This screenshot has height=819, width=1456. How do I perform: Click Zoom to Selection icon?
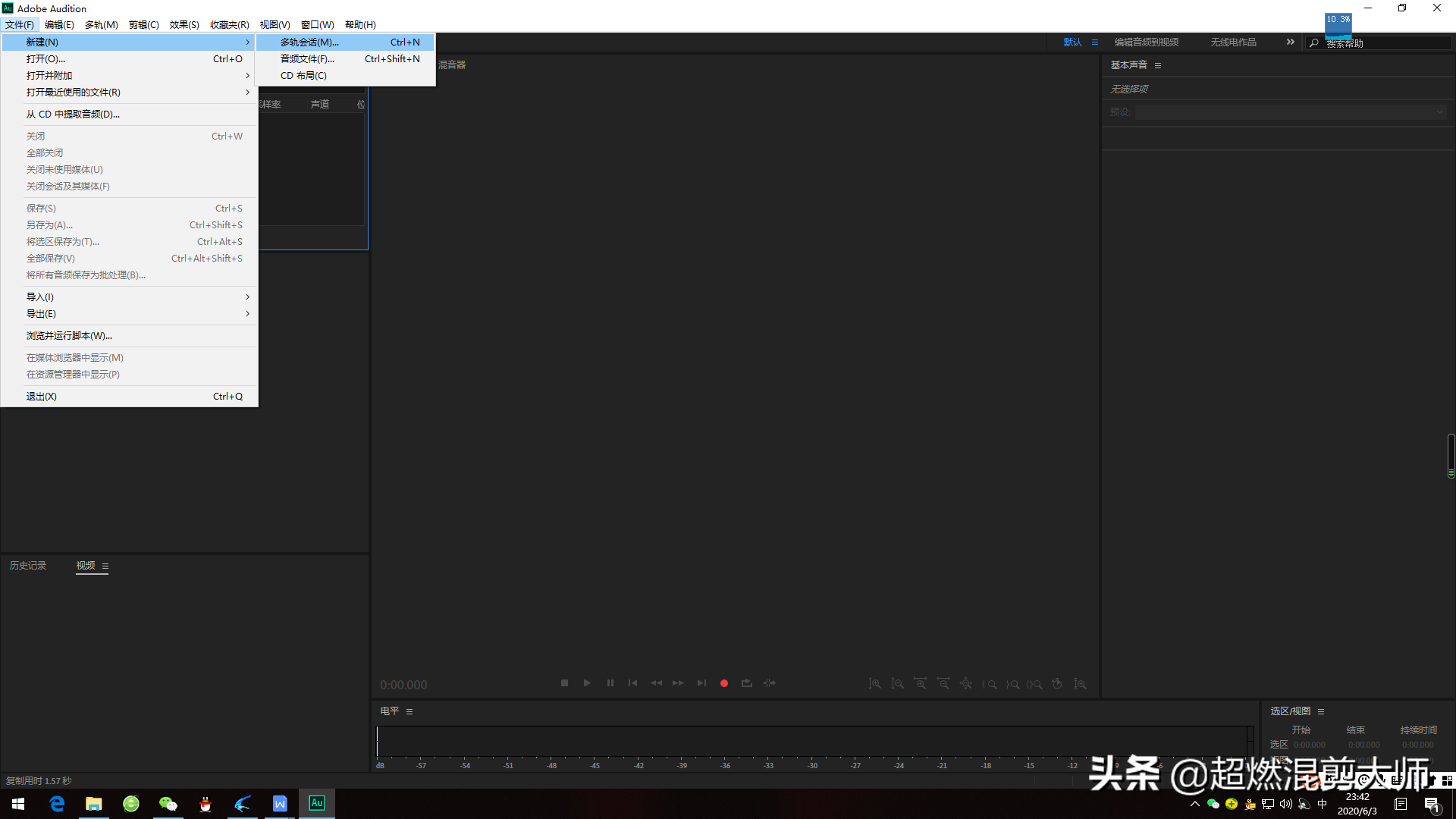coord(1034,684)
